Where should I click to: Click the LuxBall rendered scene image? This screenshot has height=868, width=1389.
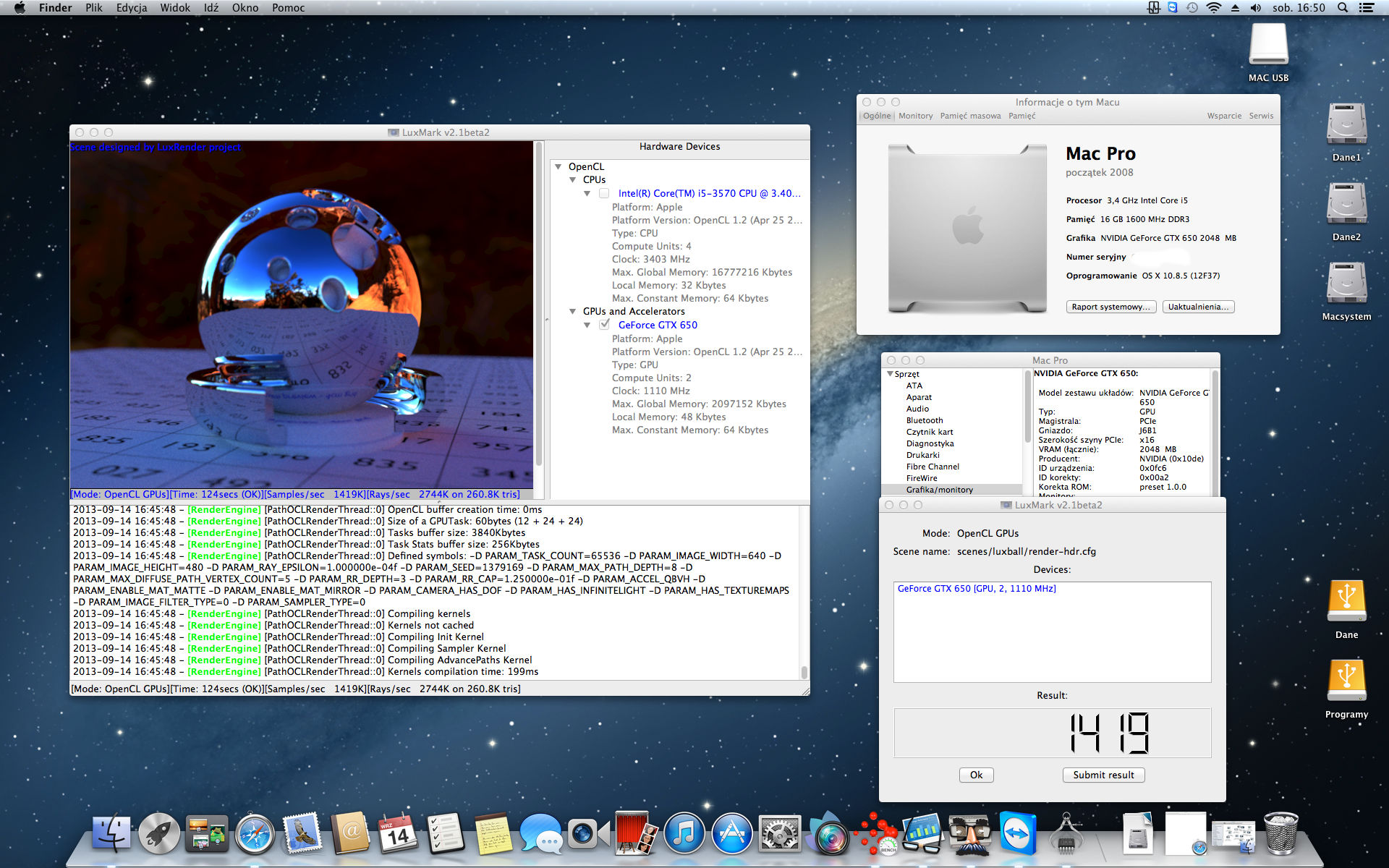tap(302, 315)
